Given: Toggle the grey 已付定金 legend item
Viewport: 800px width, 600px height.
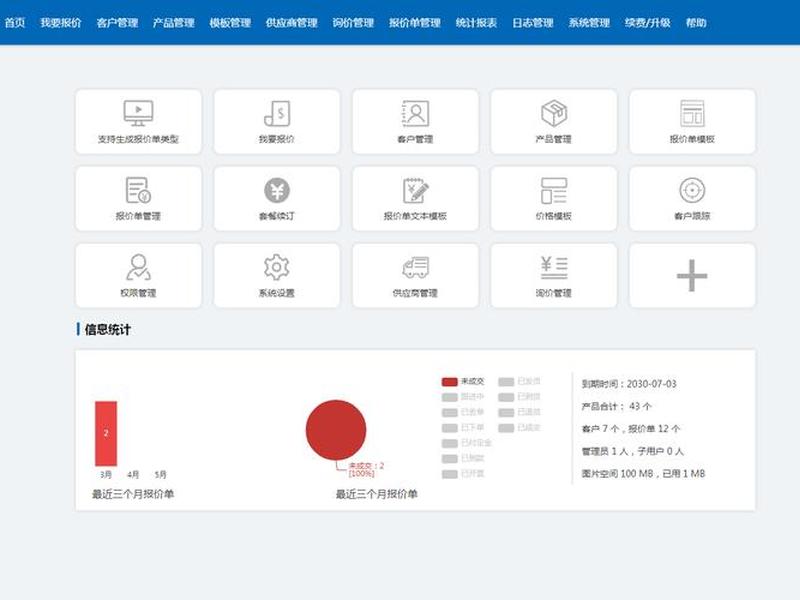Looking at the screenshot, I should 466,443.
